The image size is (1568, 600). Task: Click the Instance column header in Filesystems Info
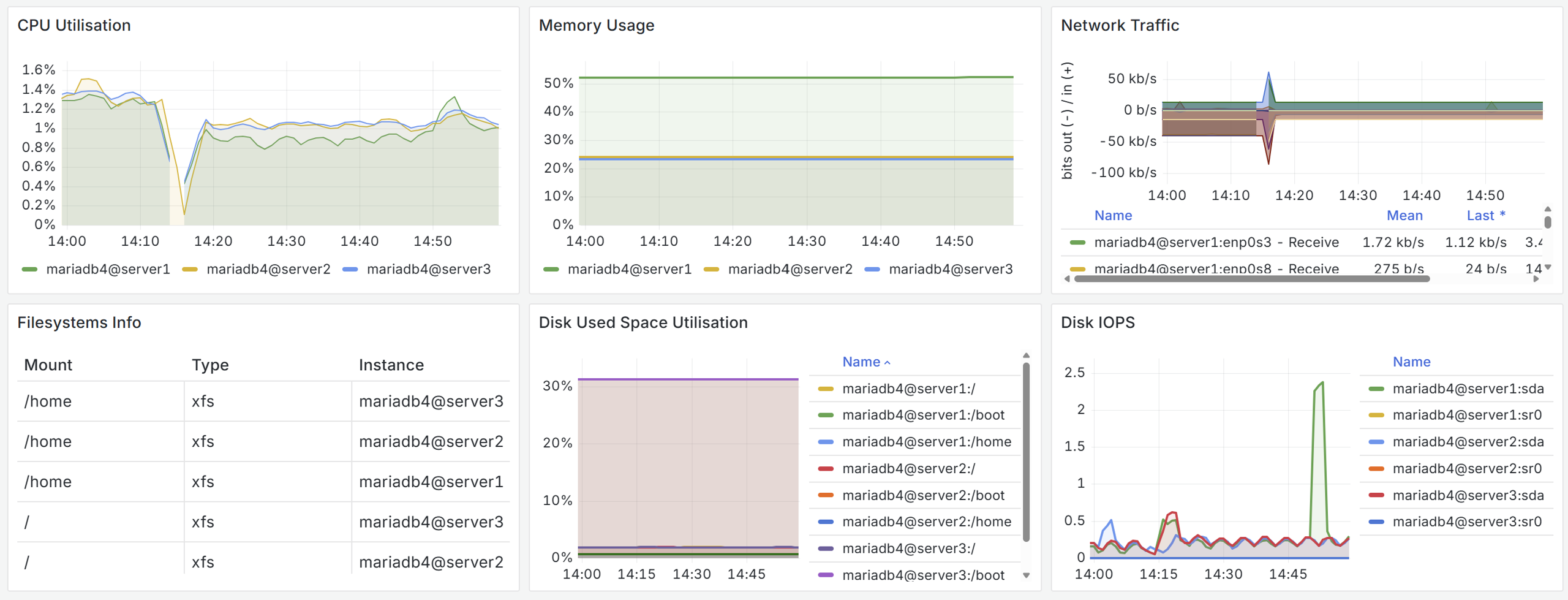(391, 365)
